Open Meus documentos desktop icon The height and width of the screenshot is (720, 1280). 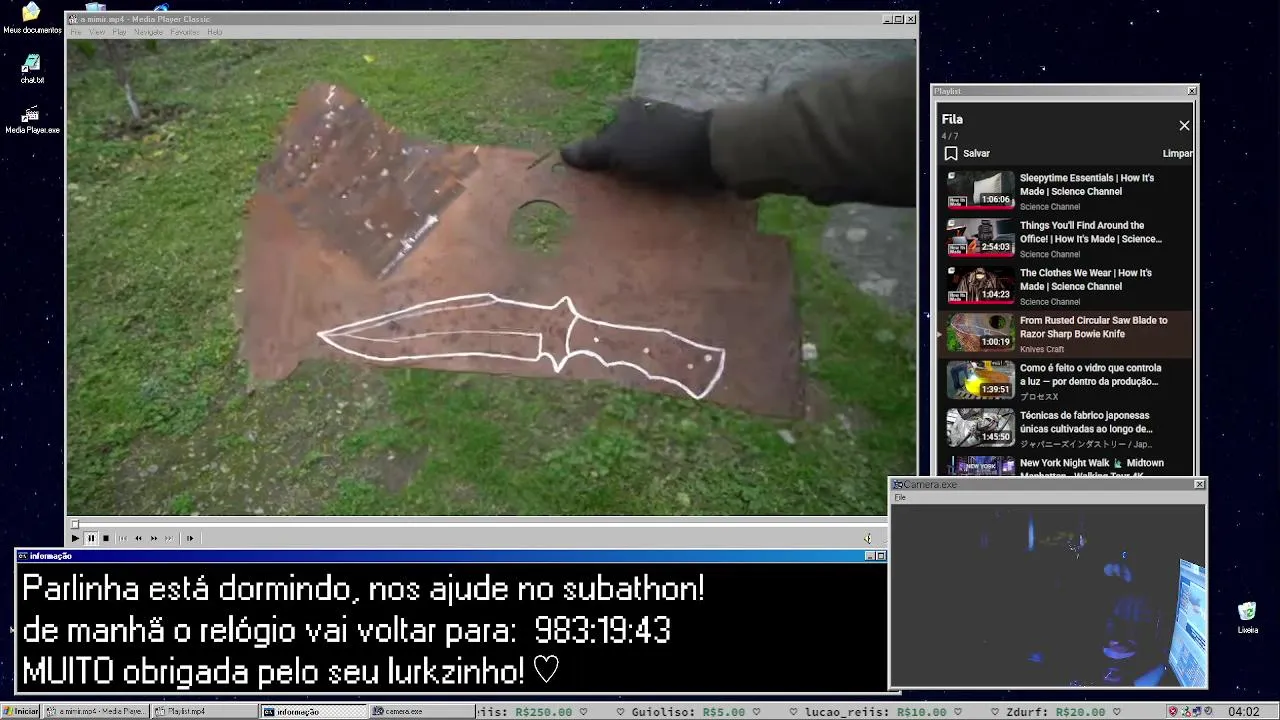(x=31, y=18)
